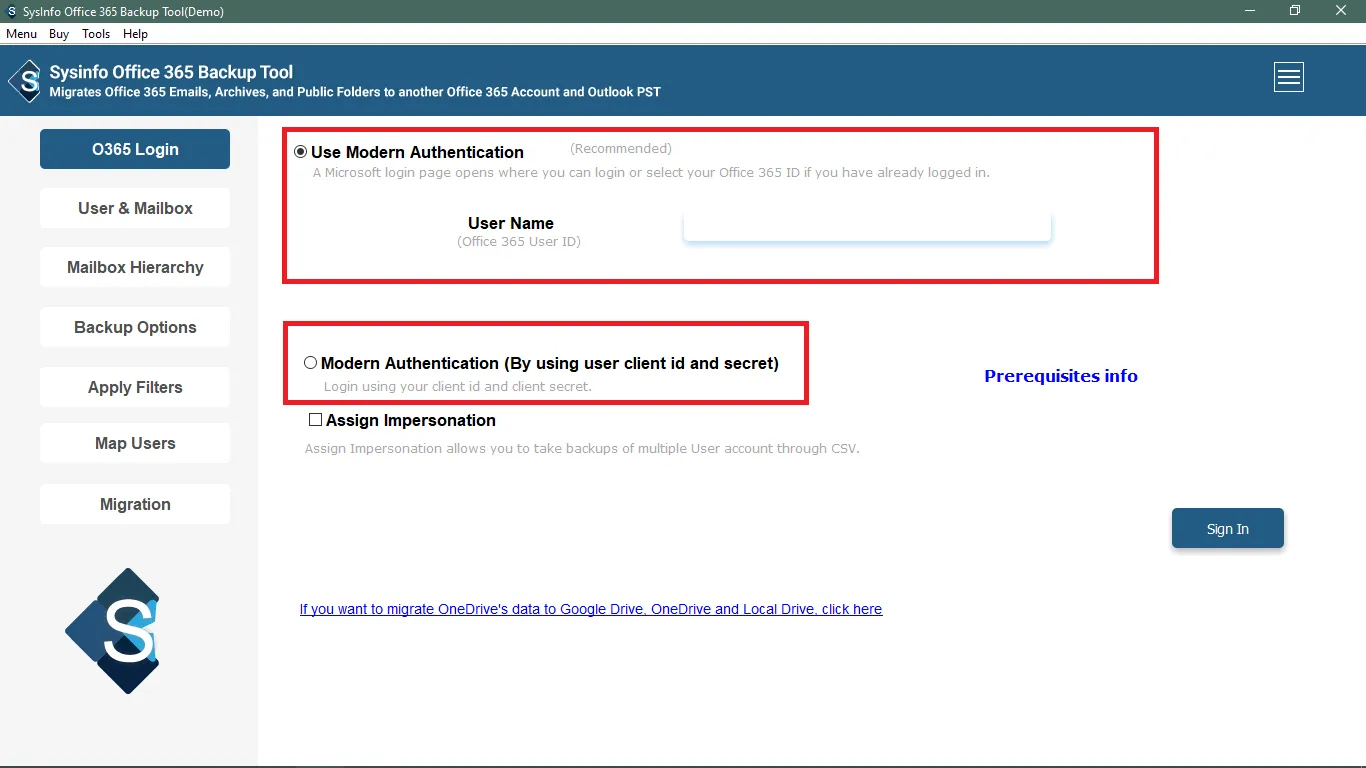Go to the User & Mailbox step
This screenshot has height=768, width=1366.
tap(135, 208)
